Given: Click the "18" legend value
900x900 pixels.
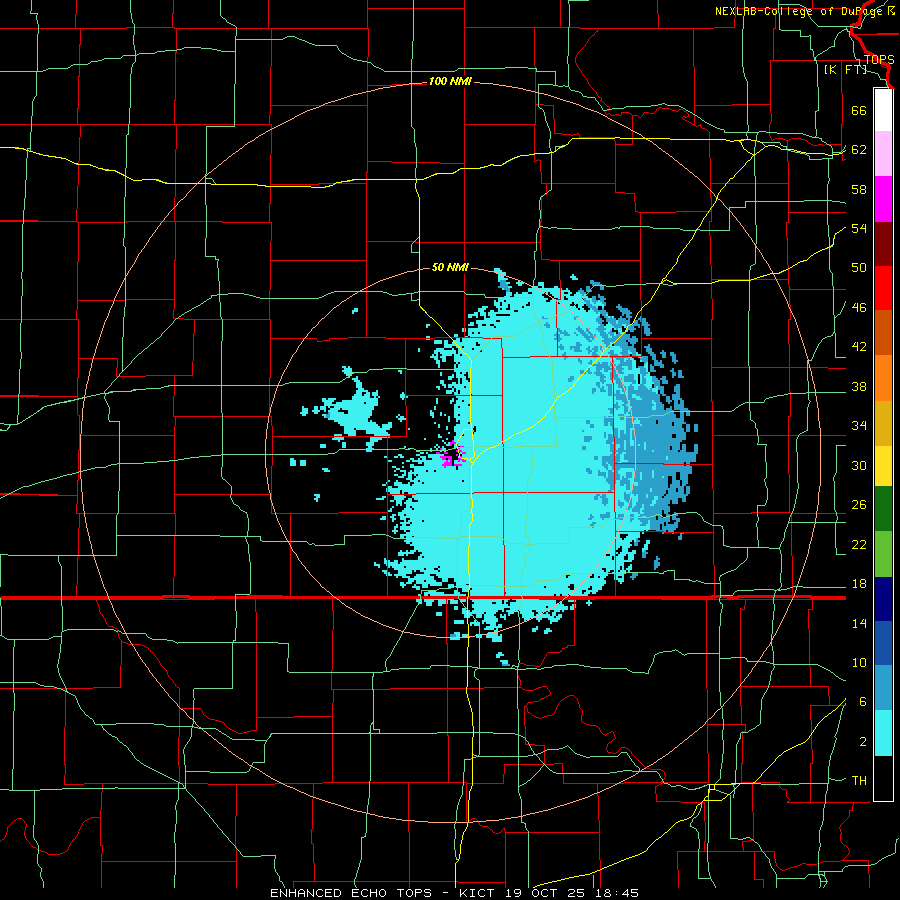Looking at the screenshot, I should [859, 584].
